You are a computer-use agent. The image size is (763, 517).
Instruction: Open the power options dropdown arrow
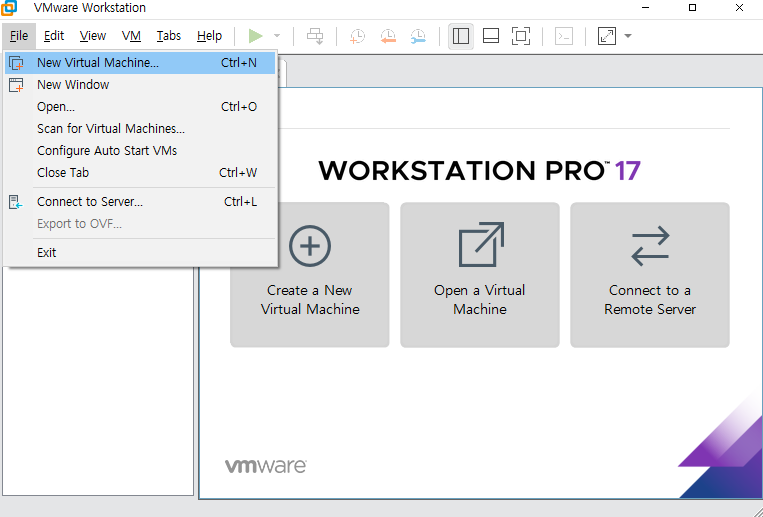277,36
